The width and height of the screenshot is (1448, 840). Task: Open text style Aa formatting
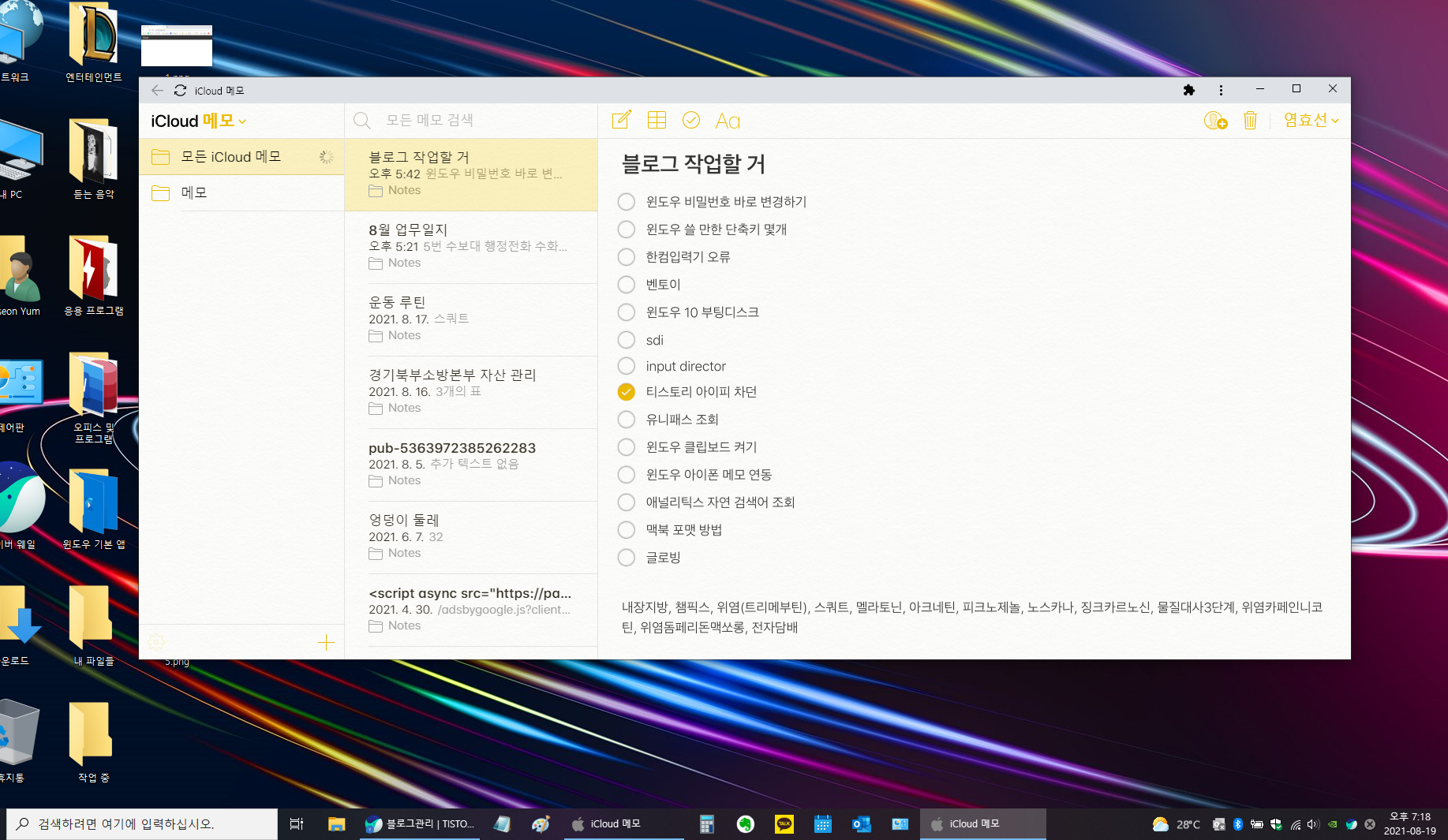pyautogui.click(x=728, y=121)
